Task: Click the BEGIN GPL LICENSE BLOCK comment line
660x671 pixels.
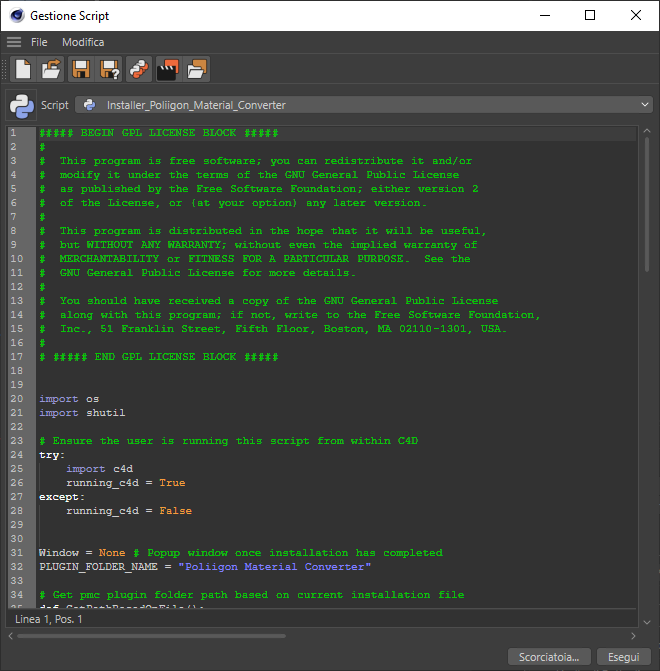Action: tap(159, 133)
